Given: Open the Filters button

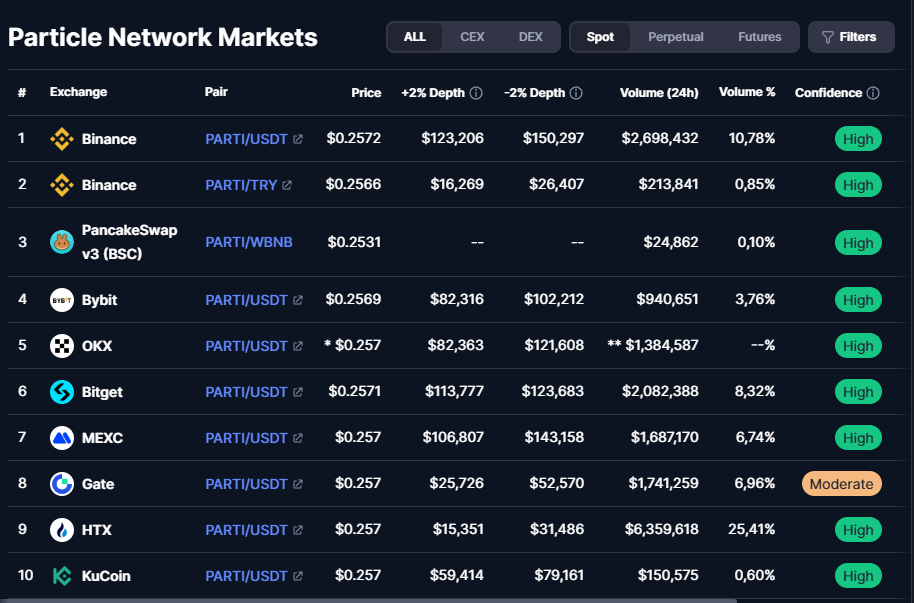Looking at the screenshot, I should [851, 37].
